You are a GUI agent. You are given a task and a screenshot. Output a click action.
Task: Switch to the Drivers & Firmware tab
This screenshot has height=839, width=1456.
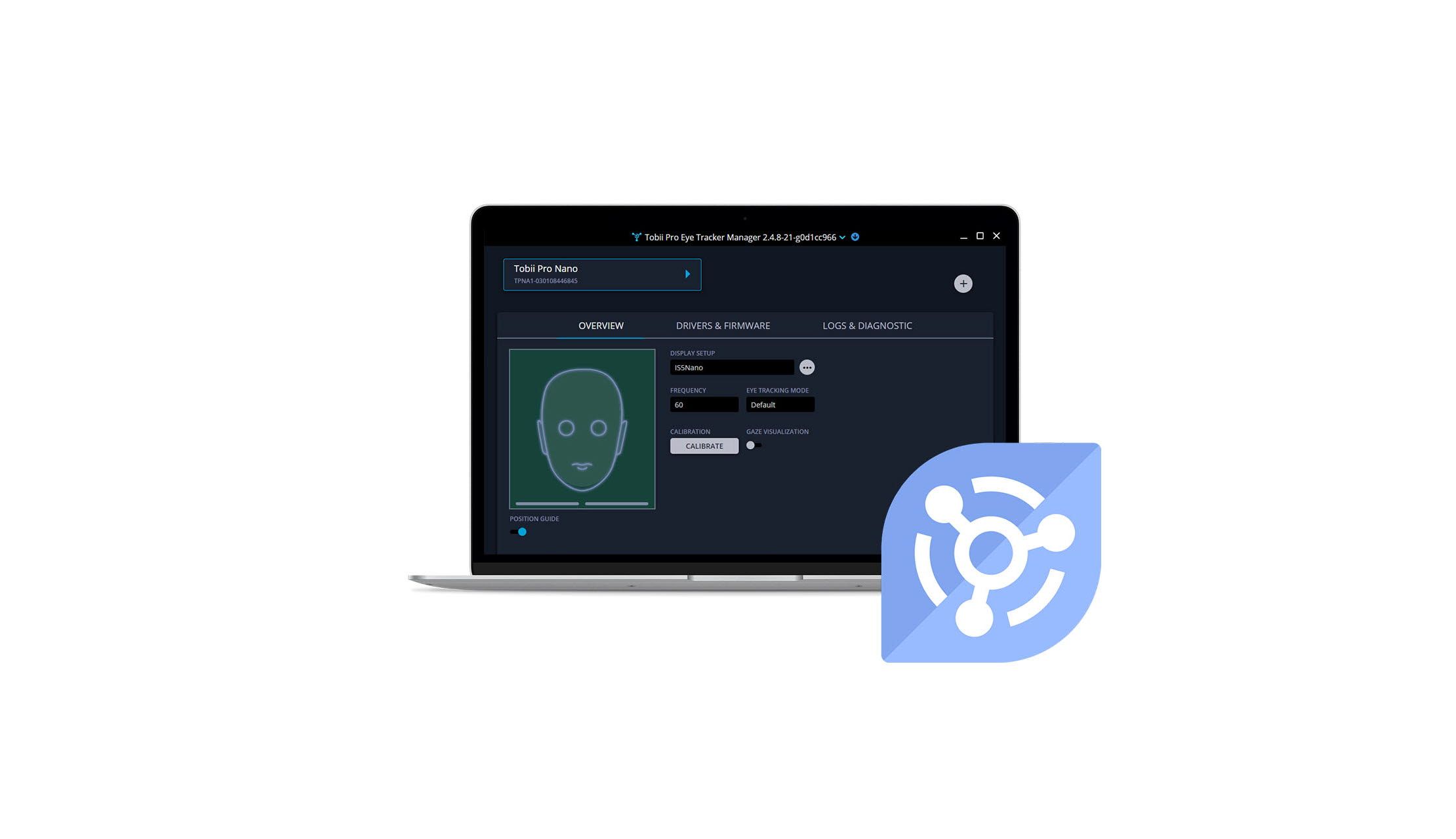[723, 325]
